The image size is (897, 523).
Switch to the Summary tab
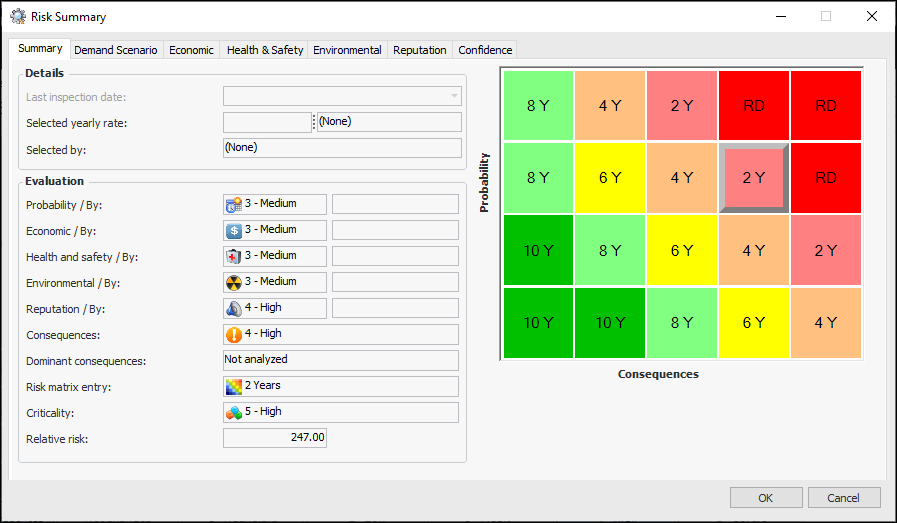pos(40,49)
